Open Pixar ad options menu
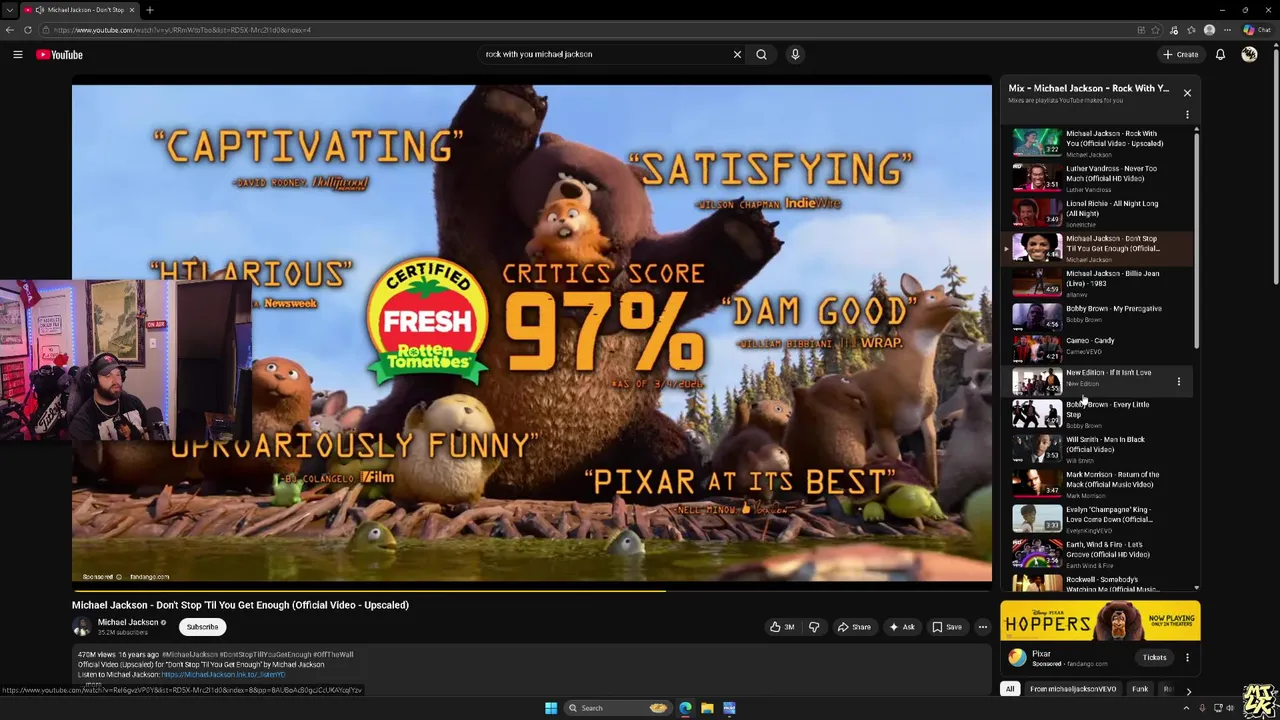The width and height of the screenshot is (1280, 720). pyautogui.click(x=1187, y=657)
